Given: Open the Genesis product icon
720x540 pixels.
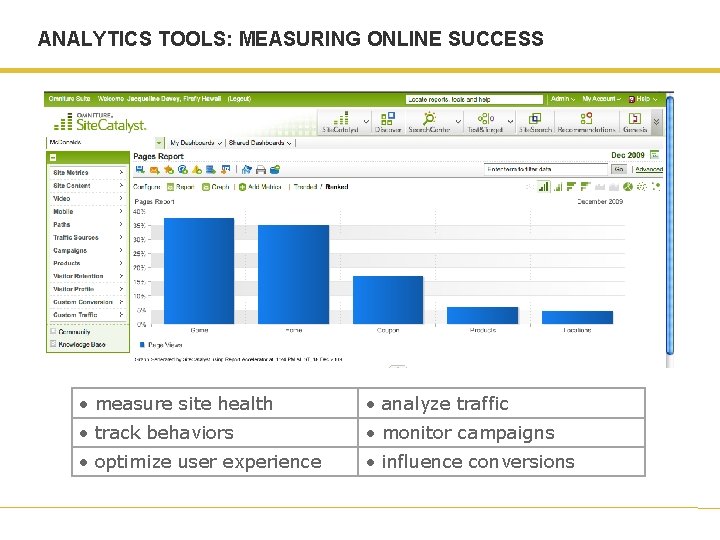Looking at the screenshot, I should coord(635,118).
